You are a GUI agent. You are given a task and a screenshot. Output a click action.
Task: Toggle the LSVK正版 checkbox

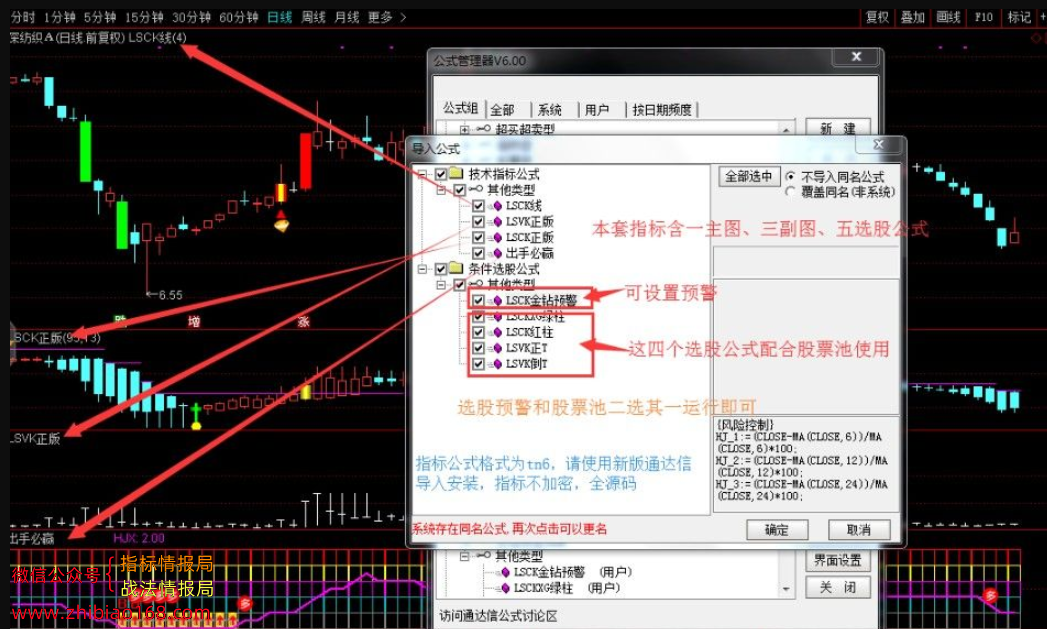[478, 222]
